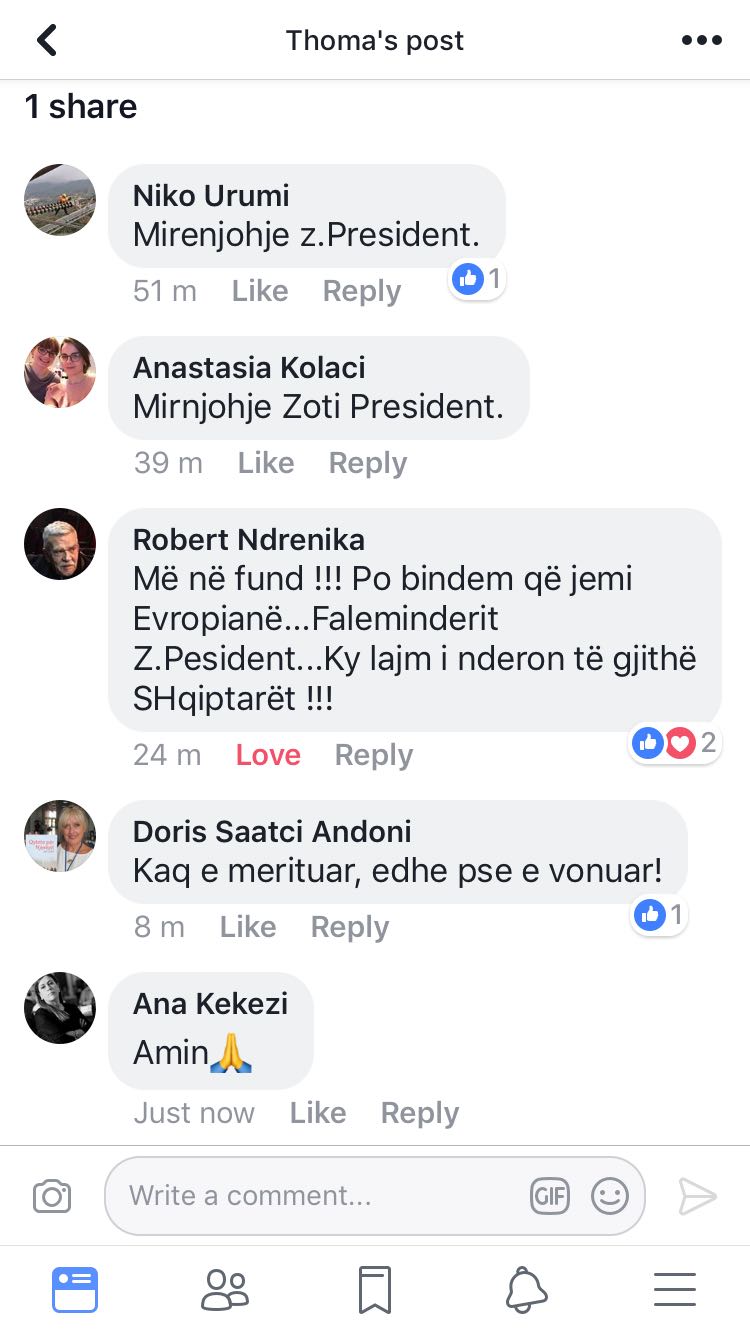Open the hamburger menu icon
The width and height of the screenshot is (750, 1334).
(x=675, y=1289)
